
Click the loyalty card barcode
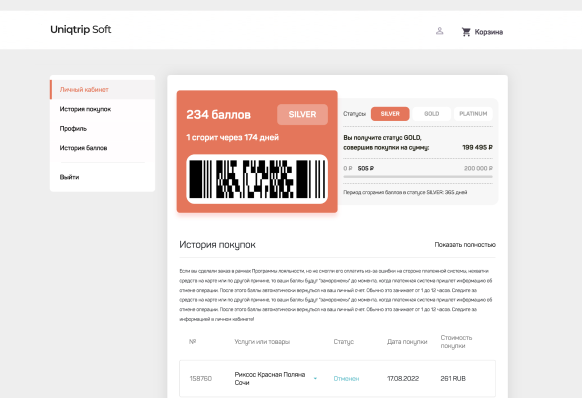[257, 179]
